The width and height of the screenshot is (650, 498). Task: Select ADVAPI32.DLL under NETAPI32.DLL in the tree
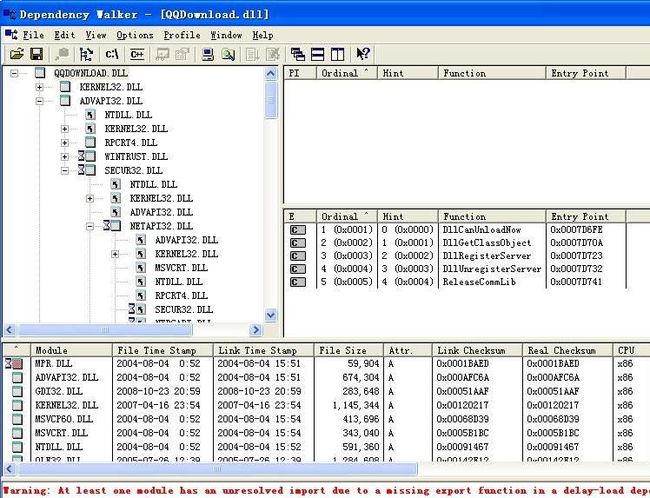pyautogui.click(x=187, y=240)
